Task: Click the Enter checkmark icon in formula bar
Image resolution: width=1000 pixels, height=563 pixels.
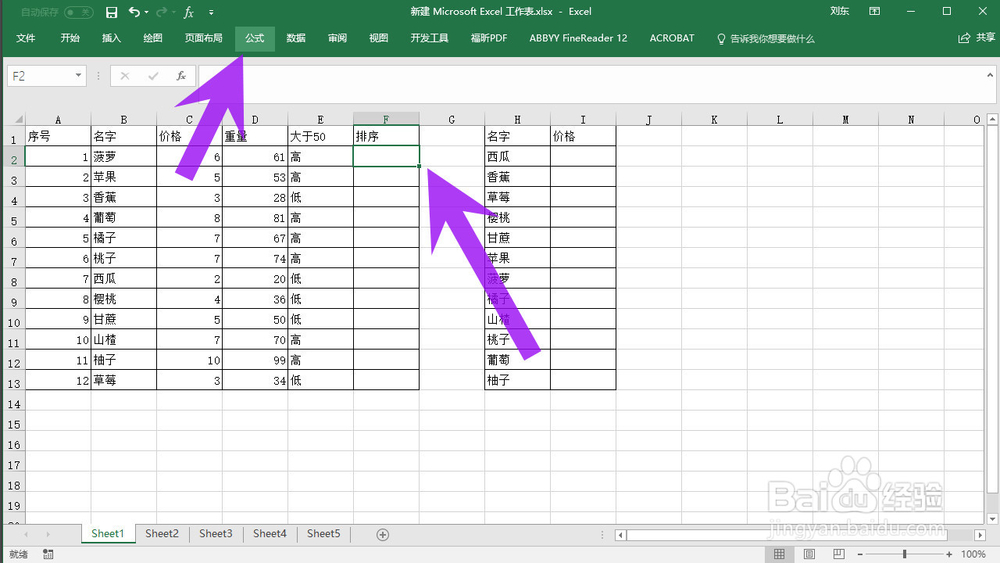Action: coord(153,76)
